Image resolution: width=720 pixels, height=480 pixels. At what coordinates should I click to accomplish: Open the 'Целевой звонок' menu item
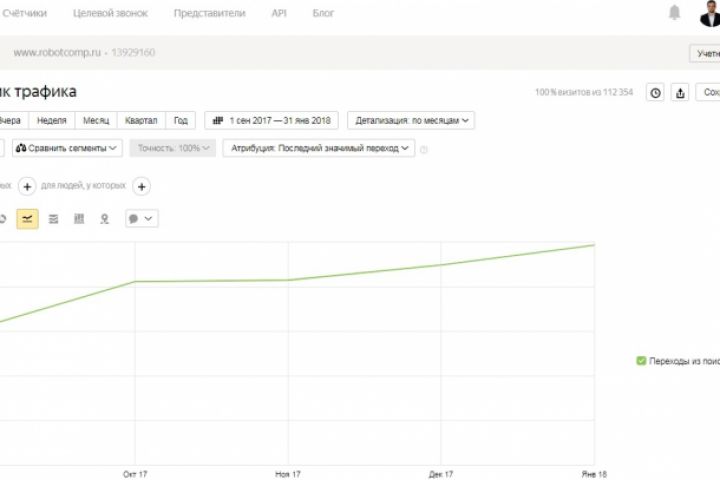(116, 14)
